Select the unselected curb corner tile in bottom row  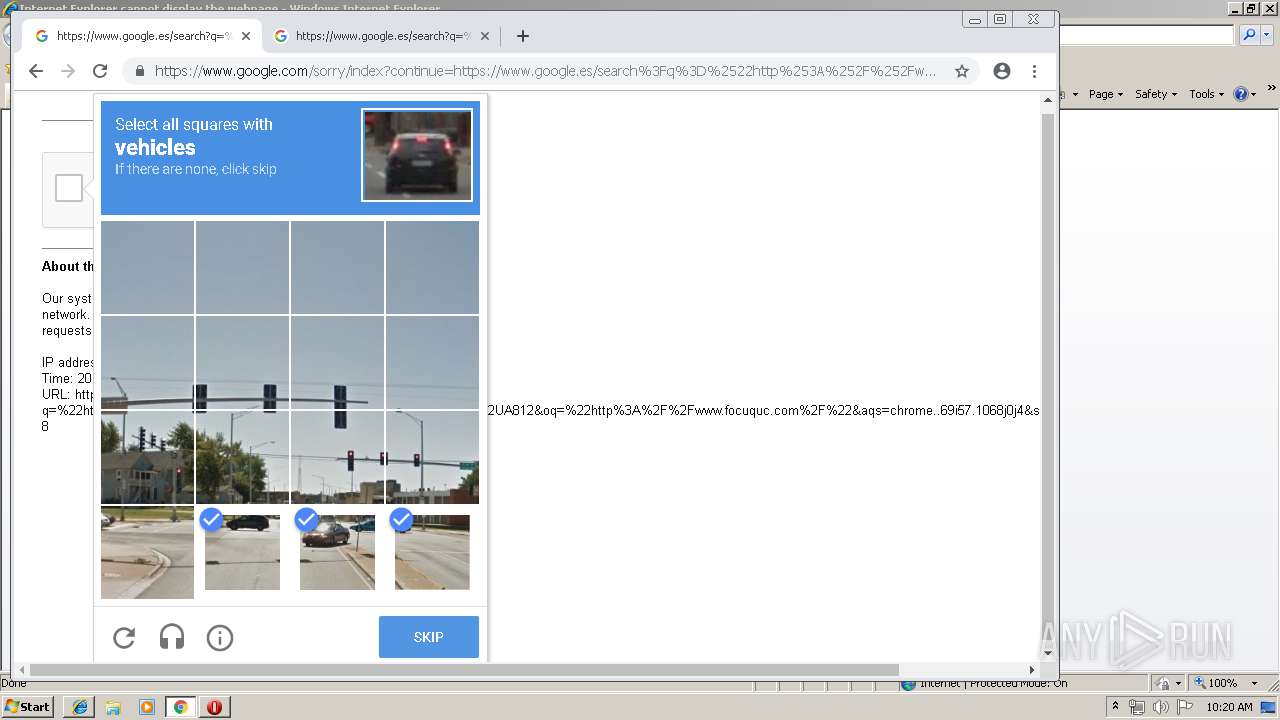point(147,552)
